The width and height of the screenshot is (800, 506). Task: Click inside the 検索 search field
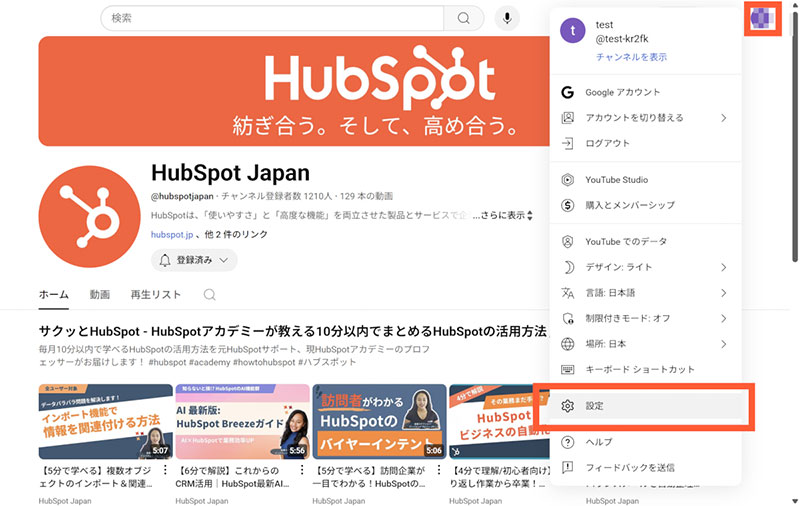(x=272, y=18)
